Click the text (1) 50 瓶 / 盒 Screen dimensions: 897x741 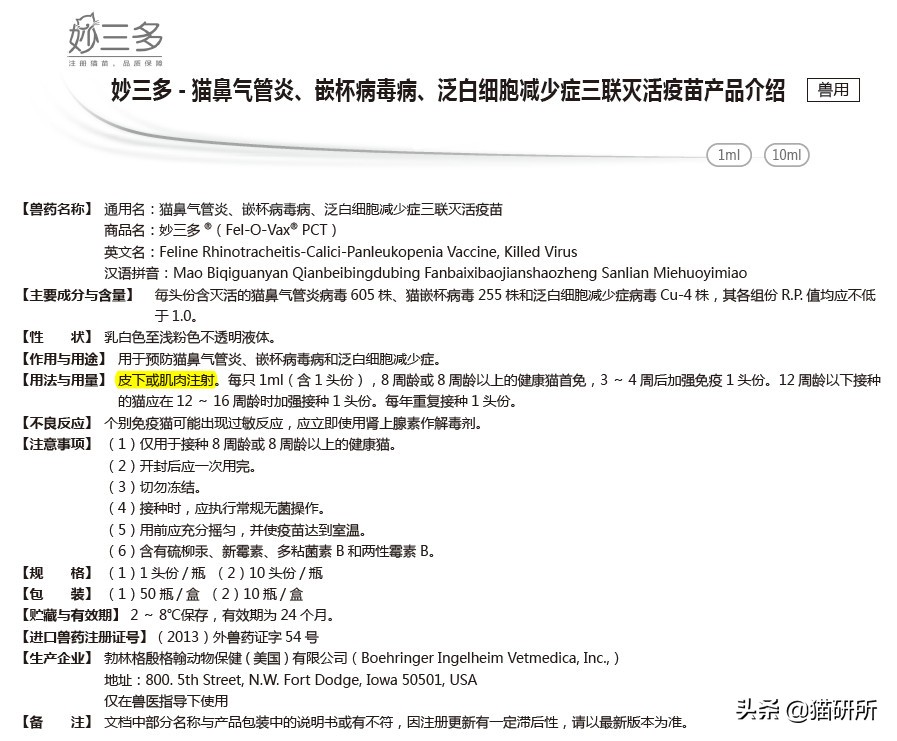pyautogui.click(x=152, y=595)
